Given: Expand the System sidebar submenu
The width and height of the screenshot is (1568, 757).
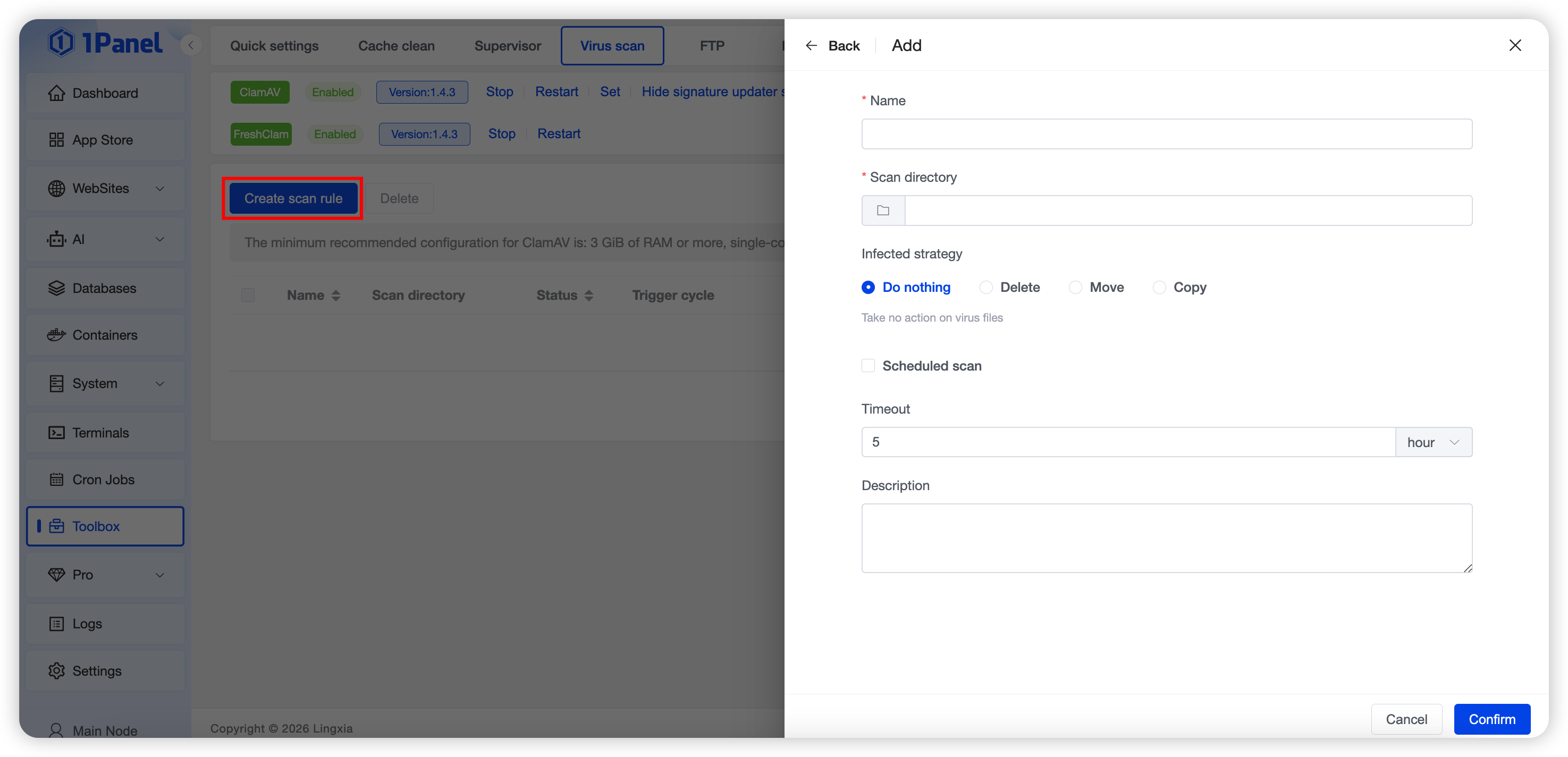Looking at the screenshot, I should (x=159, y=384).
